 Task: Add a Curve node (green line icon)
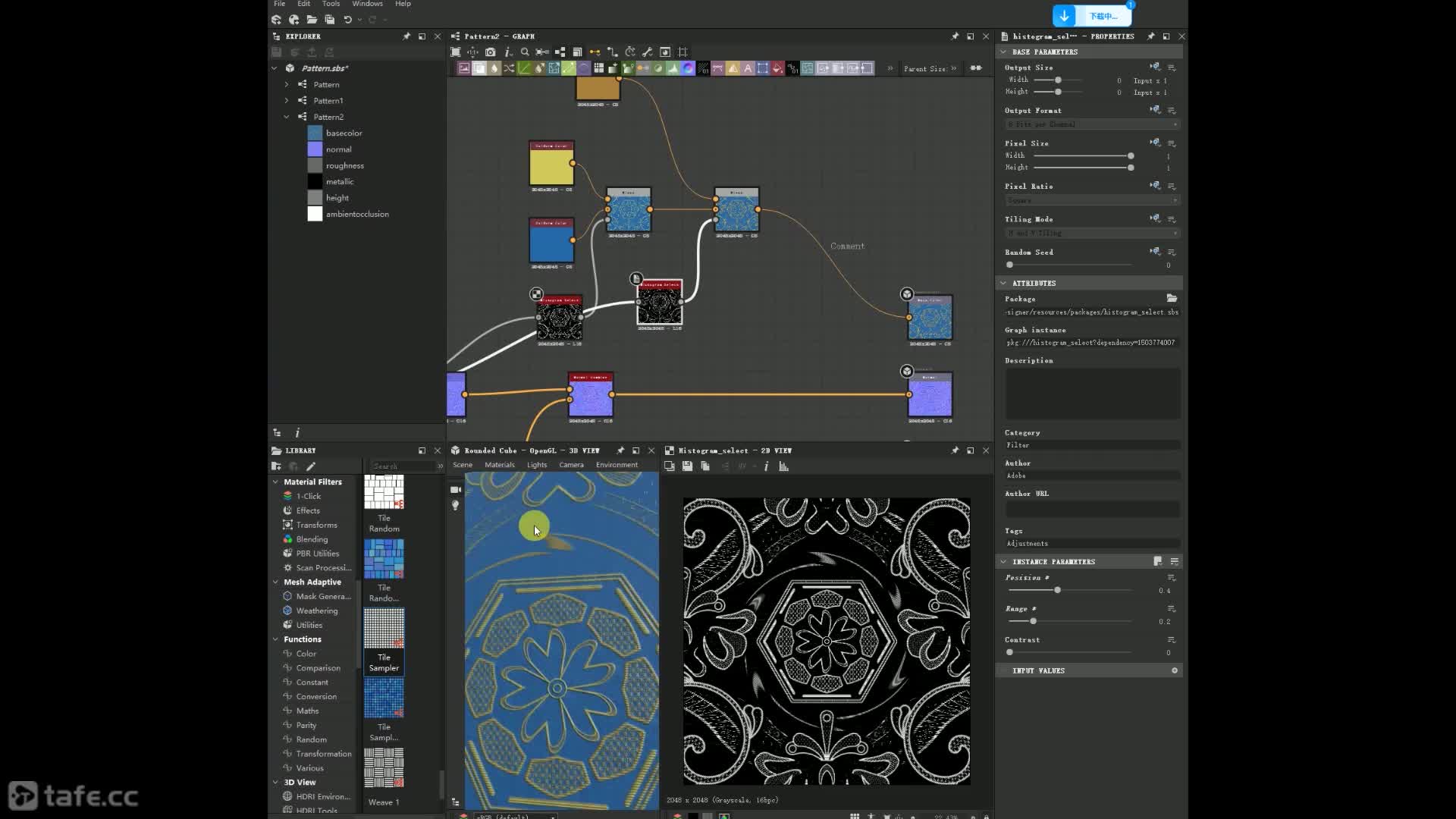(524, 68)
